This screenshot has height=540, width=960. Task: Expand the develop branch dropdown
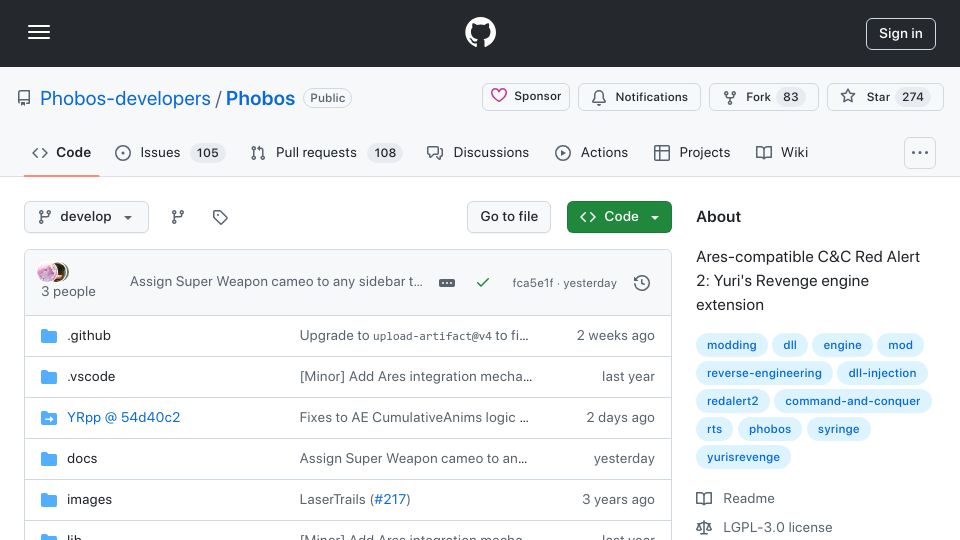pos(86,217)
